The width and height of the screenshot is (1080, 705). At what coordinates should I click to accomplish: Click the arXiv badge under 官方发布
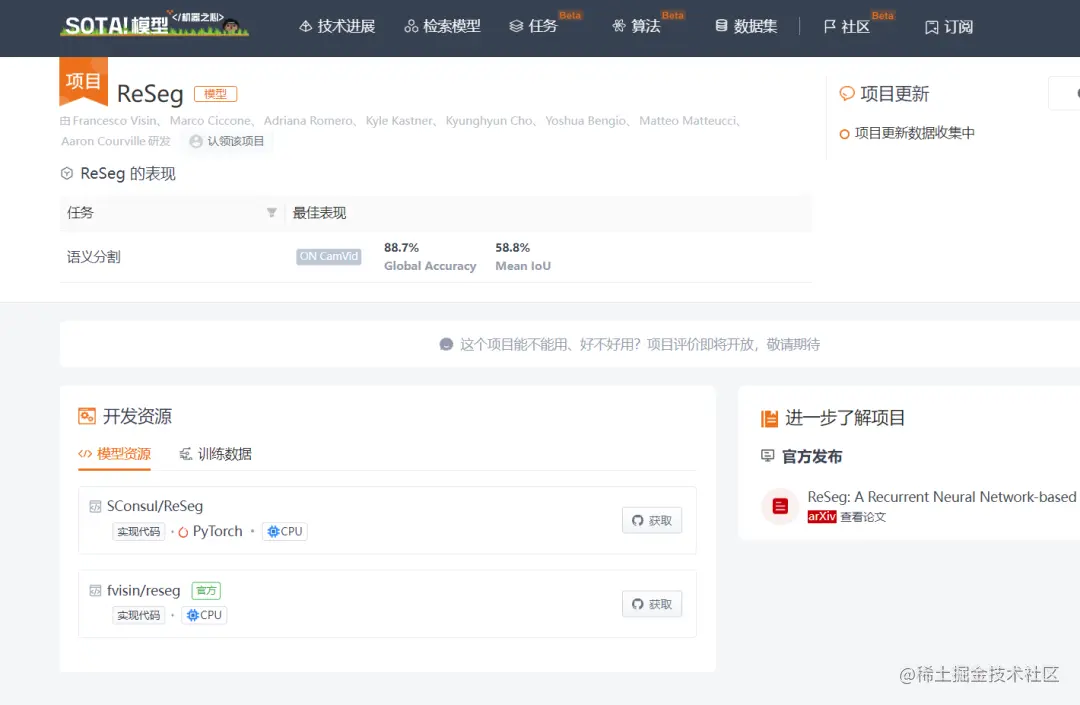[821, 517]
